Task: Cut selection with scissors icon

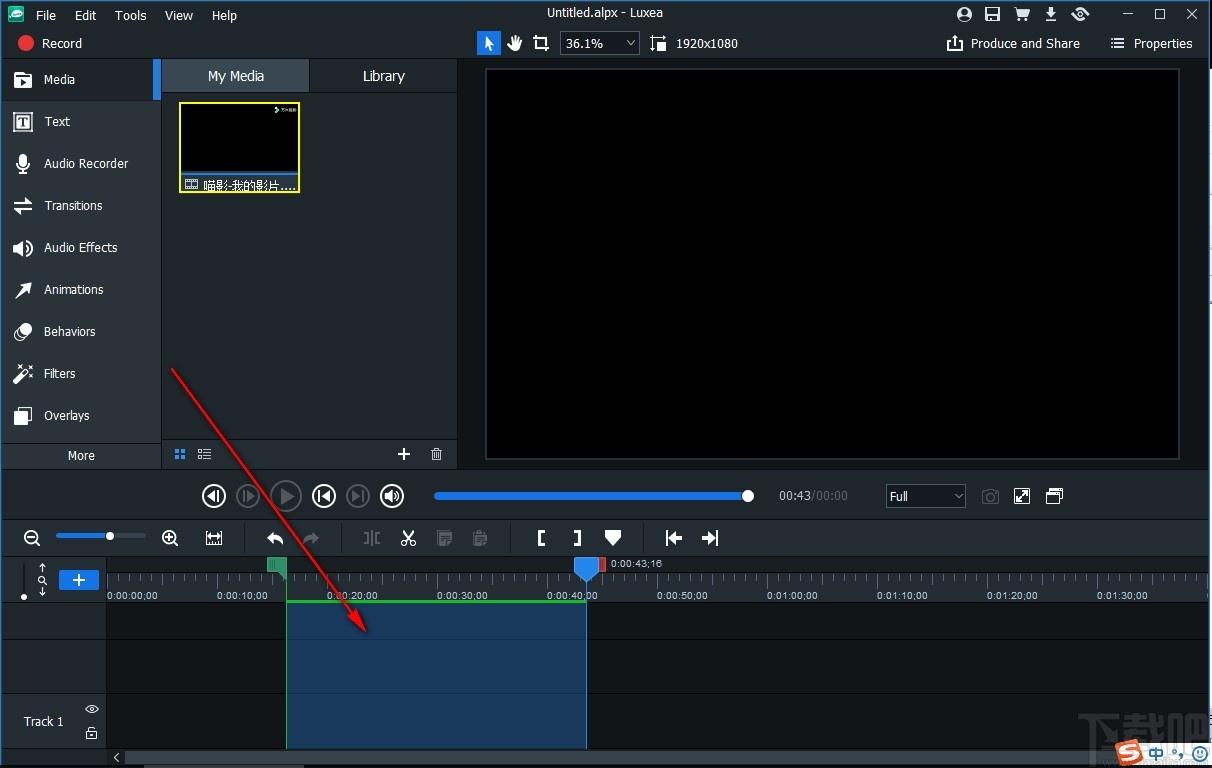Action: coord(408,538)
